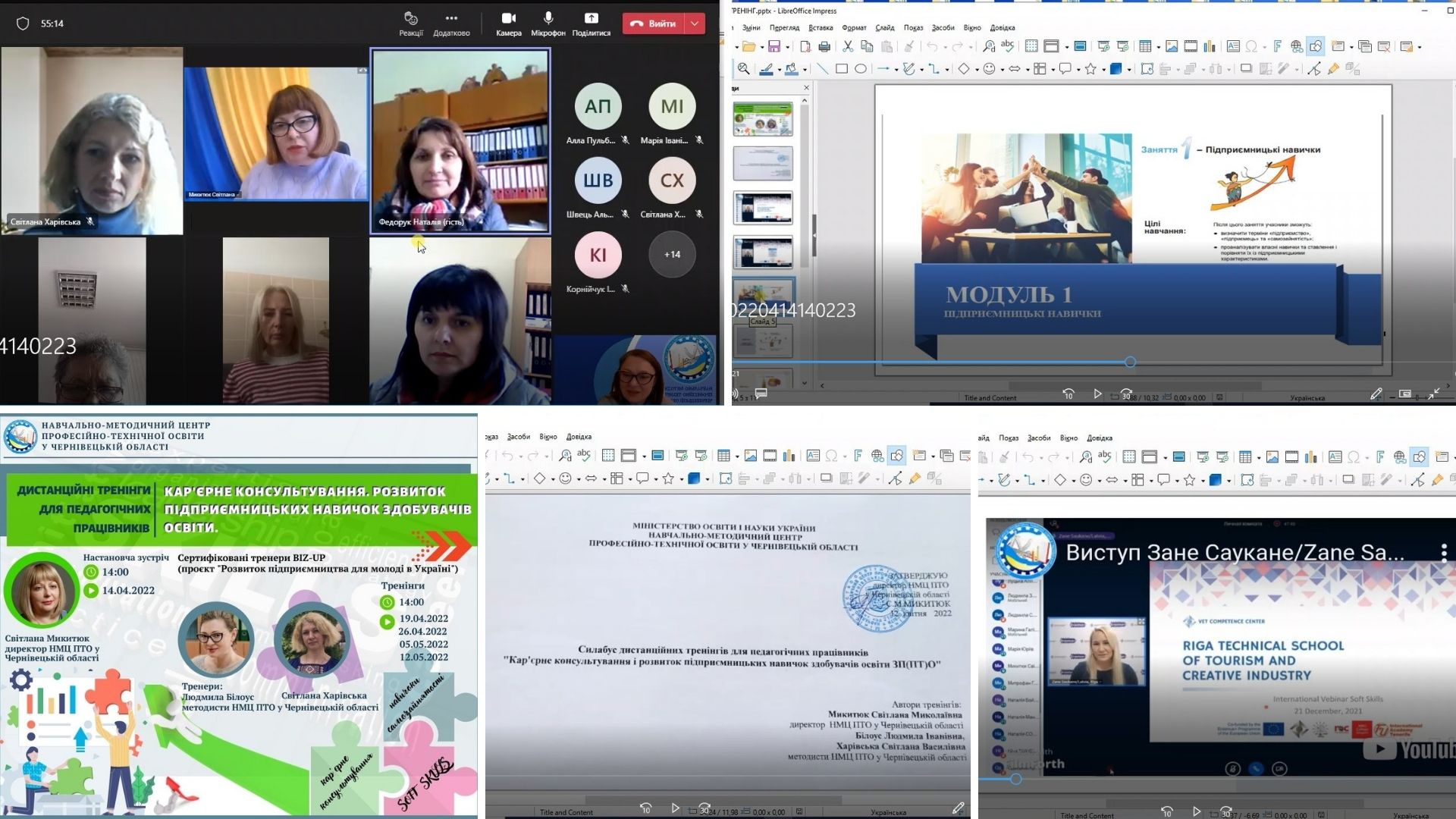Open the dropdown arrow beside Вийти

pyautogui.click(x=695, y=24)
